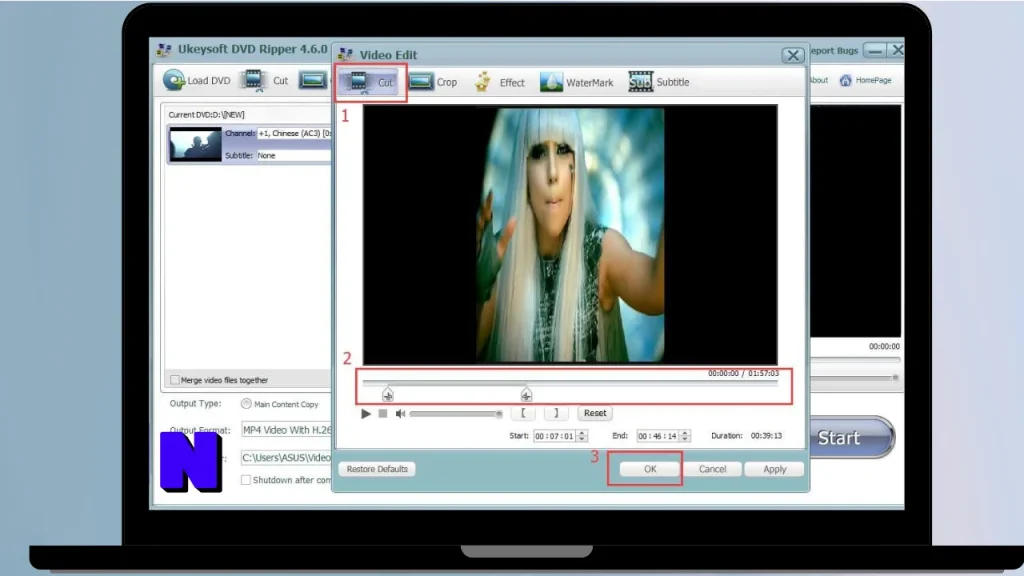Click the Report Bugs link
This screenshot has width=1024, height=576.
pos(834,50)
